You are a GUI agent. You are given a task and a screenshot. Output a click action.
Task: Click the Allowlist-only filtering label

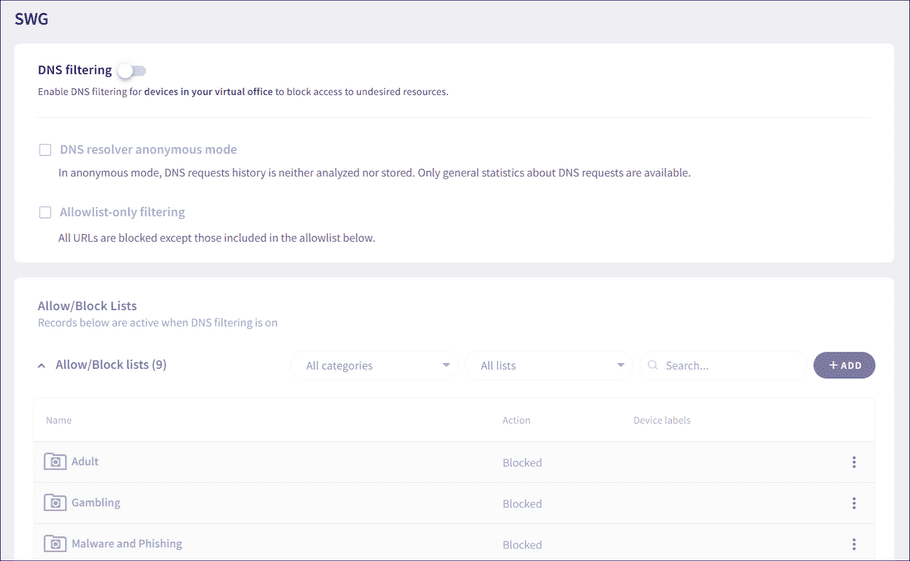tap(122, 212)
